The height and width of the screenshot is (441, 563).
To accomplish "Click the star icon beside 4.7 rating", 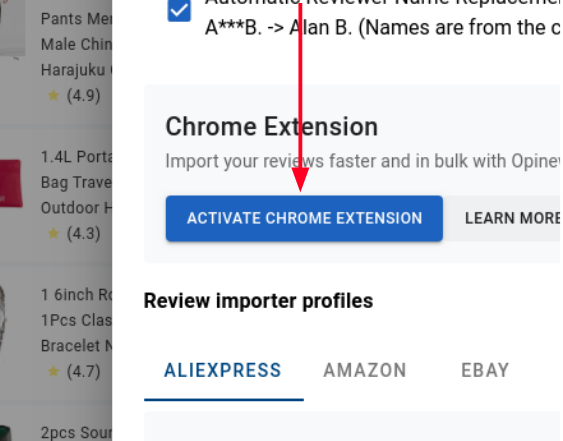I will (x=53, y=371).
